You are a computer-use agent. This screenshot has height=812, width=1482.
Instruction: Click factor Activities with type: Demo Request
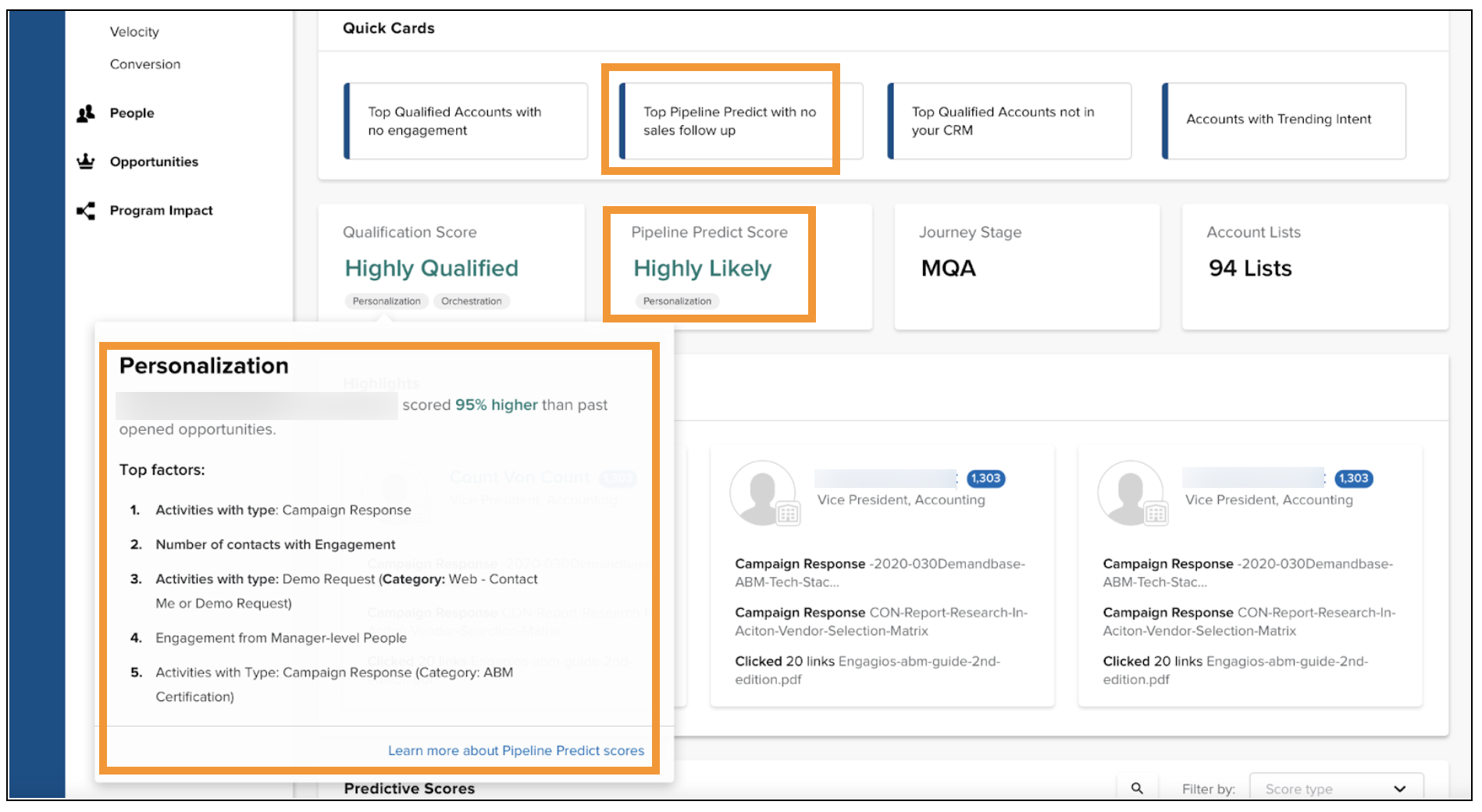click(347, 591)
